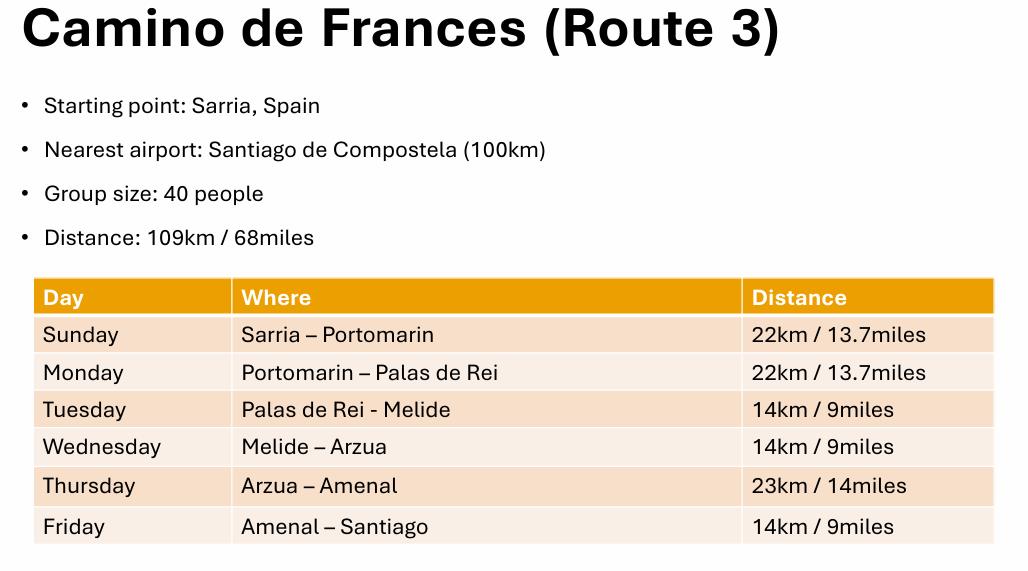Place cursor in the 'Distance: 109km / 68miles' bullet
1028x571 pixels.
click(178, 238)
